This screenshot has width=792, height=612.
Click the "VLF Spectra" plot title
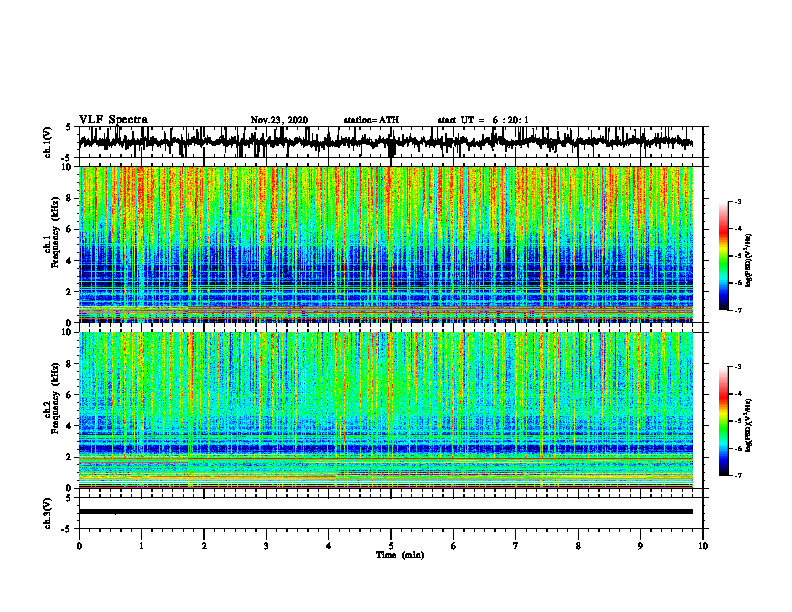(x=113, y=120)
